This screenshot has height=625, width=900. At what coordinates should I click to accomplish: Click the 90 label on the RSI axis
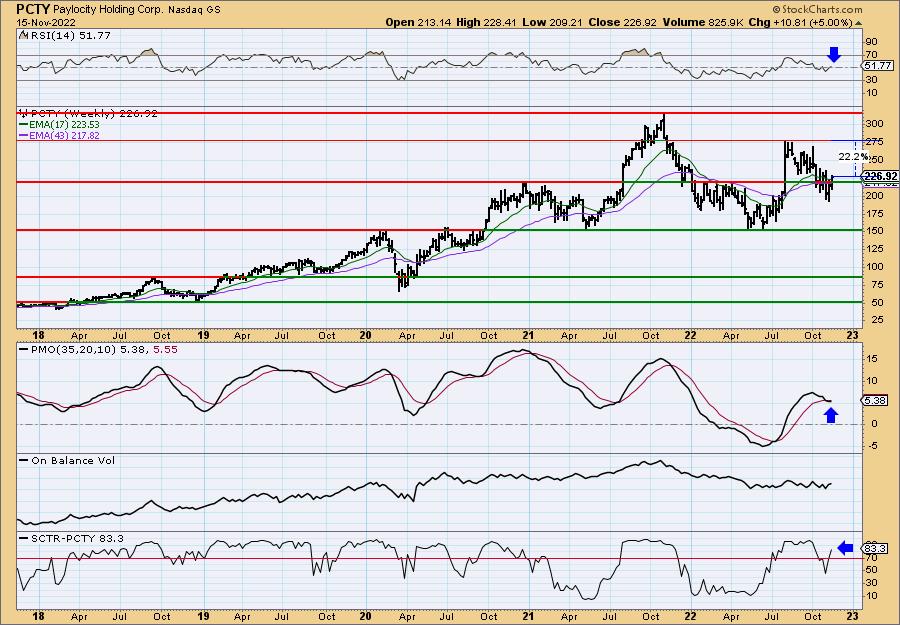pos(872,41)
